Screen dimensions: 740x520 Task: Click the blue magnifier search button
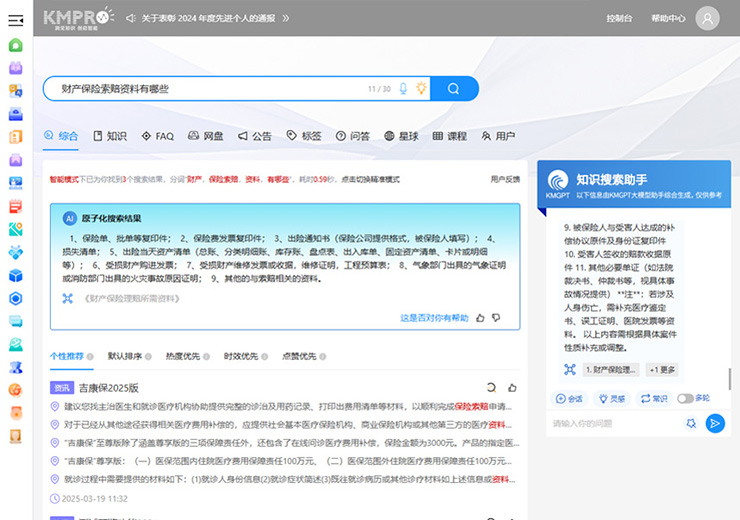[x=454, y=89]
